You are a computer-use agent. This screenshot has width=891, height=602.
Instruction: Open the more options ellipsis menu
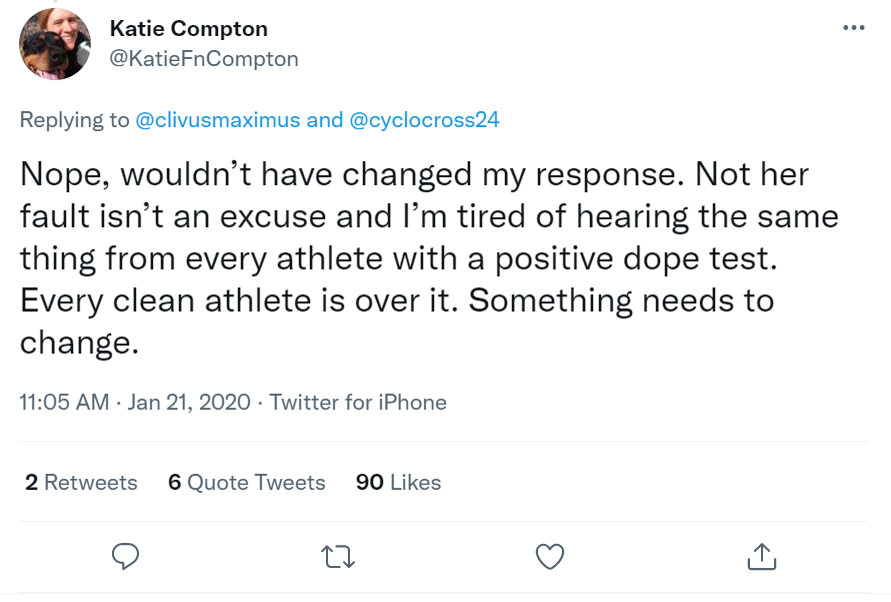click(853, 28)
